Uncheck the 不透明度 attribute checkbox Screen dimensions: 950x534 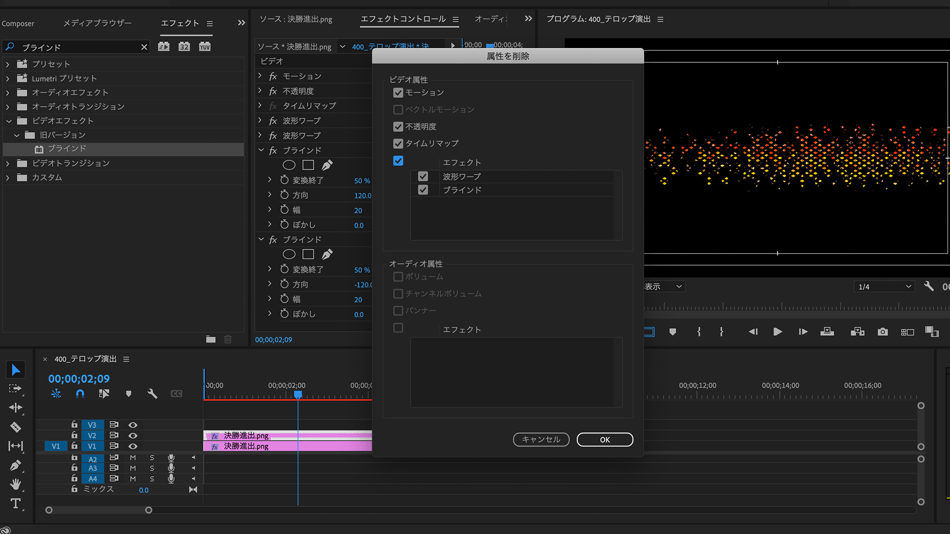pyautogui.click(x=398, y=127)
